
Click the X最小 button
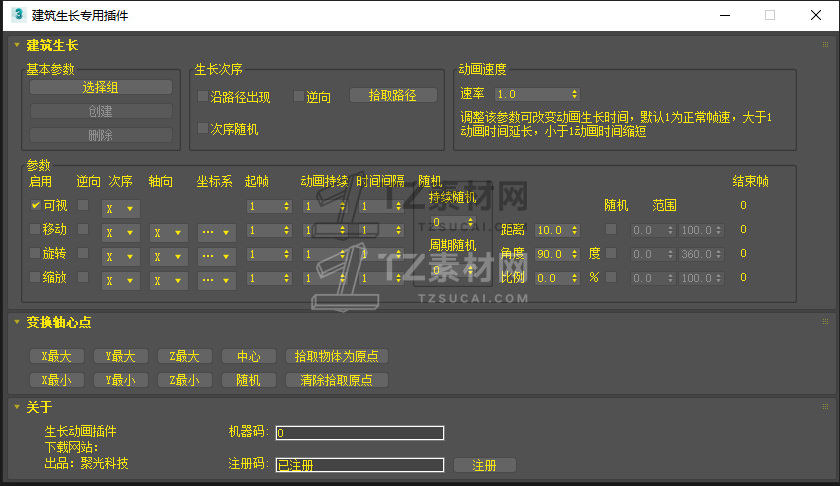click(x=57, y=380)
